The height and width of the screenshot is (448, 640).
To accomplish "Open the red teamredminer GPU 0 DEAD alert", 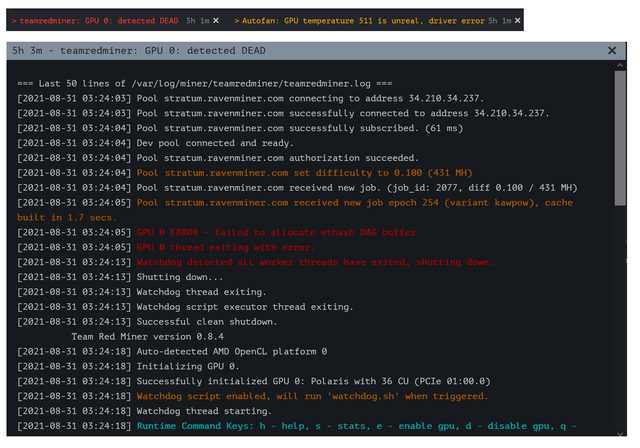I will 99,21.
